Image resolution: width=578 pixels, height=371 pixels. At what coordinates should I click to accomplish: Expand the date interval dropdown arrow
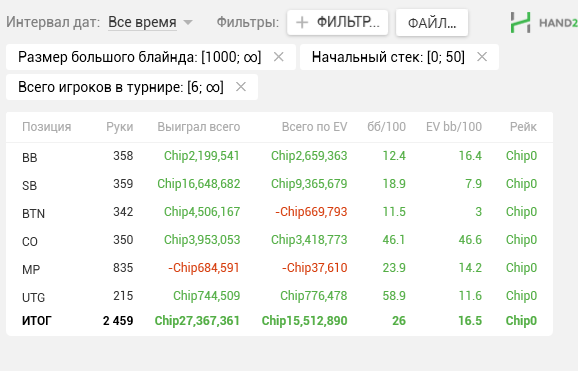click(188, 22)
